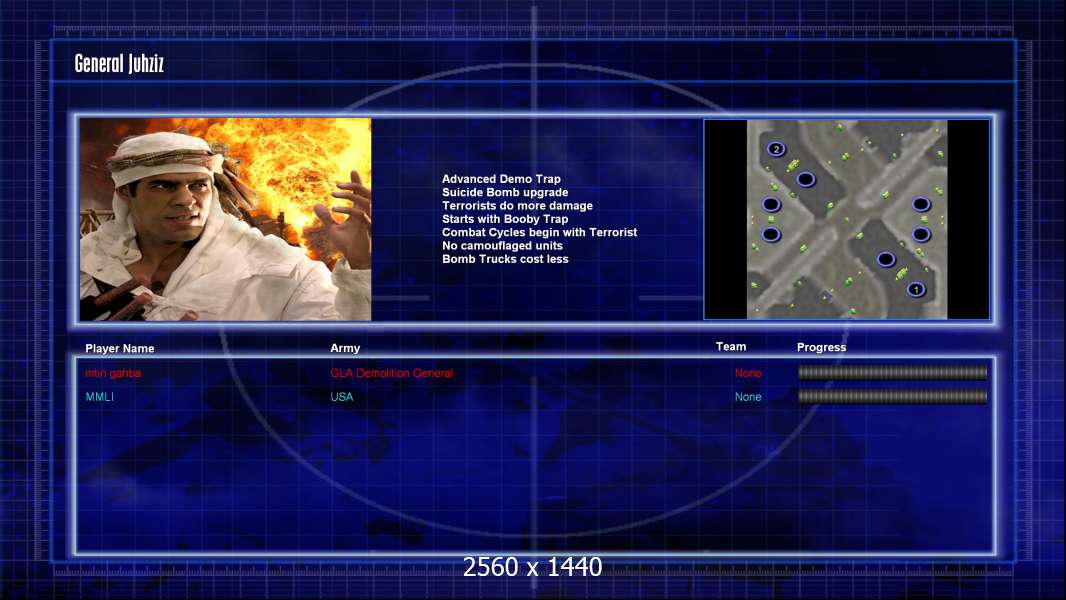Image resolution: width=1066 pixels, height=600 pixels.
Task: Select player name 'MMLI'
Action: coord(99,397)
